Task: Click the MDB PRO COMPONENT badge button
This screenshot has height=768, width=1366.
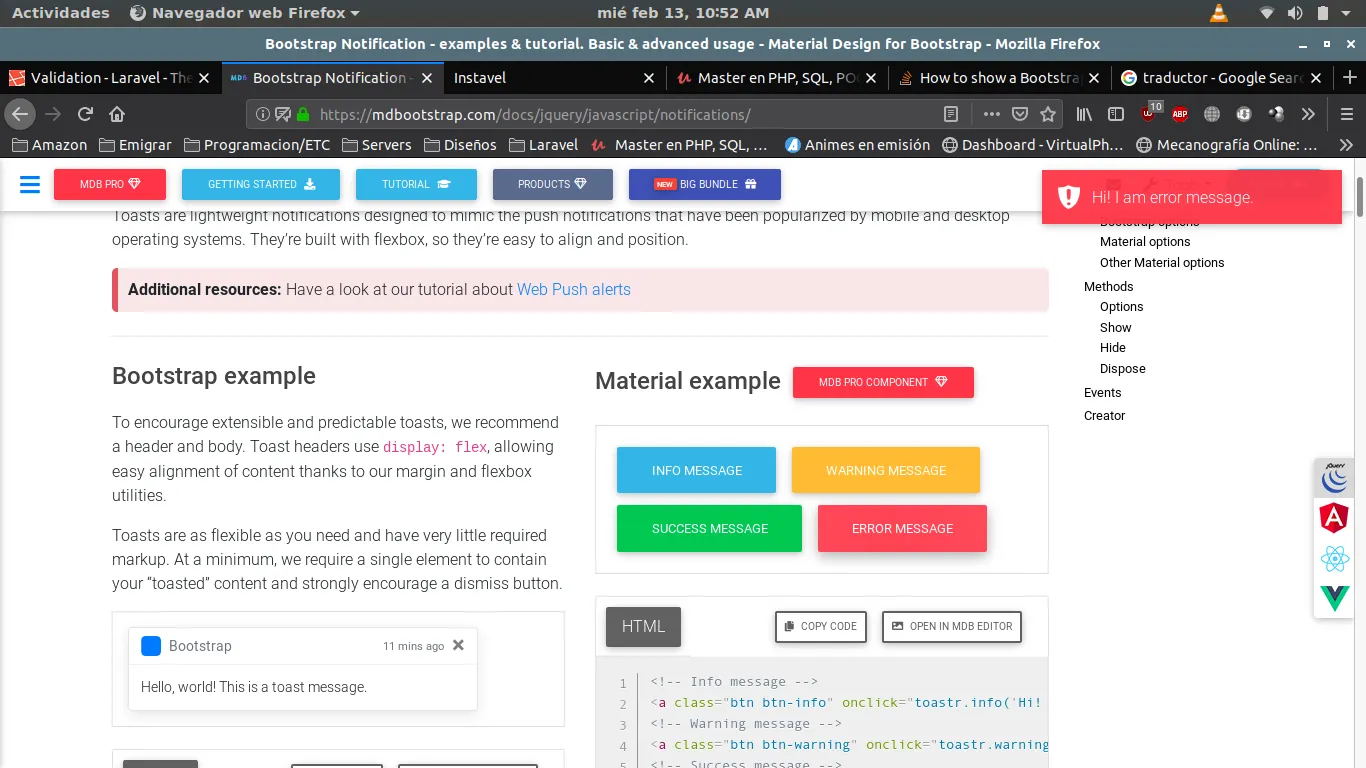Action: coord(883,382)
